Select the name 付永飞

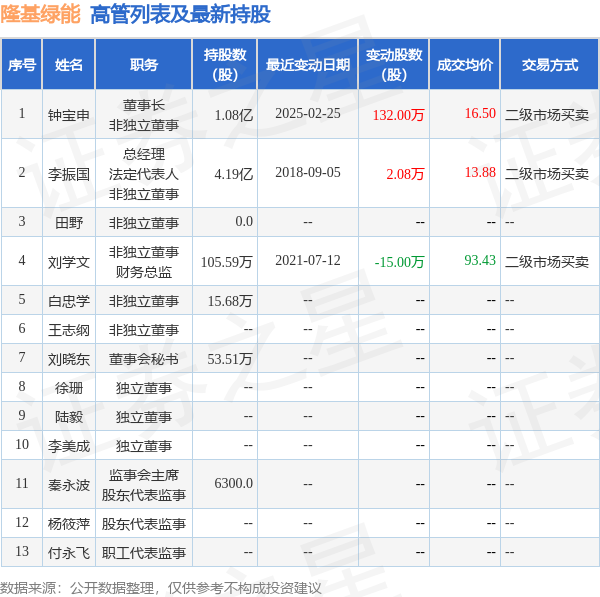tap(69, 553)
